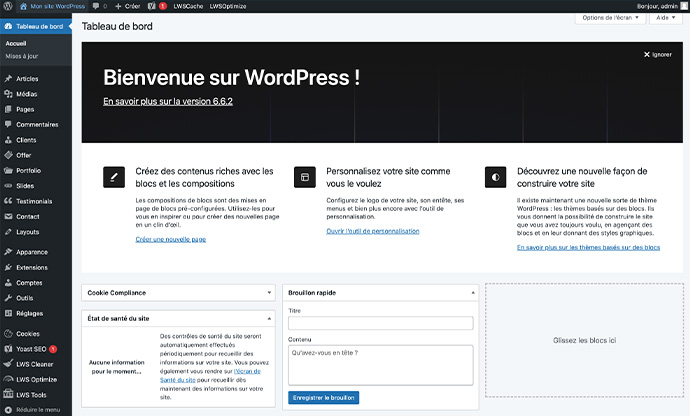The width and height of the screenshot is (690, 416).
Task: Click the WordPress logo in admin bar
Action: (8, 6)
